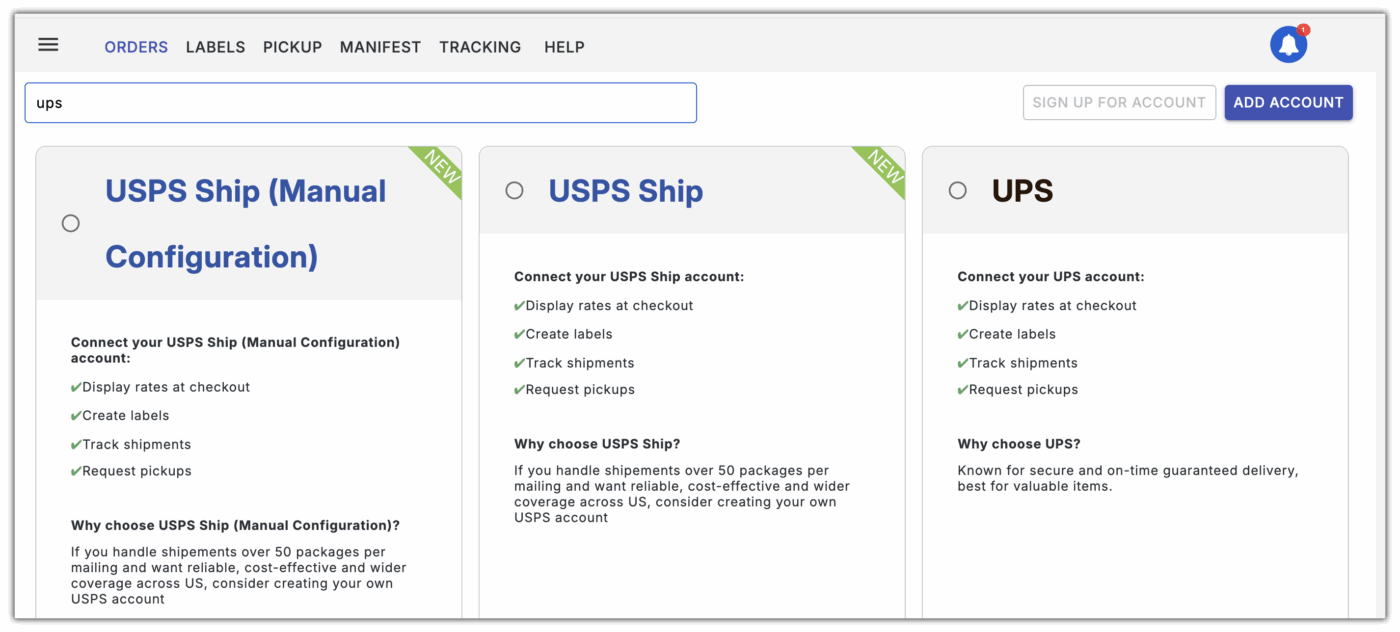Click the SIGN UP FOR ACCOUNT button
Viewport: 1400px width, 632px height.
tap(1119, 102)
